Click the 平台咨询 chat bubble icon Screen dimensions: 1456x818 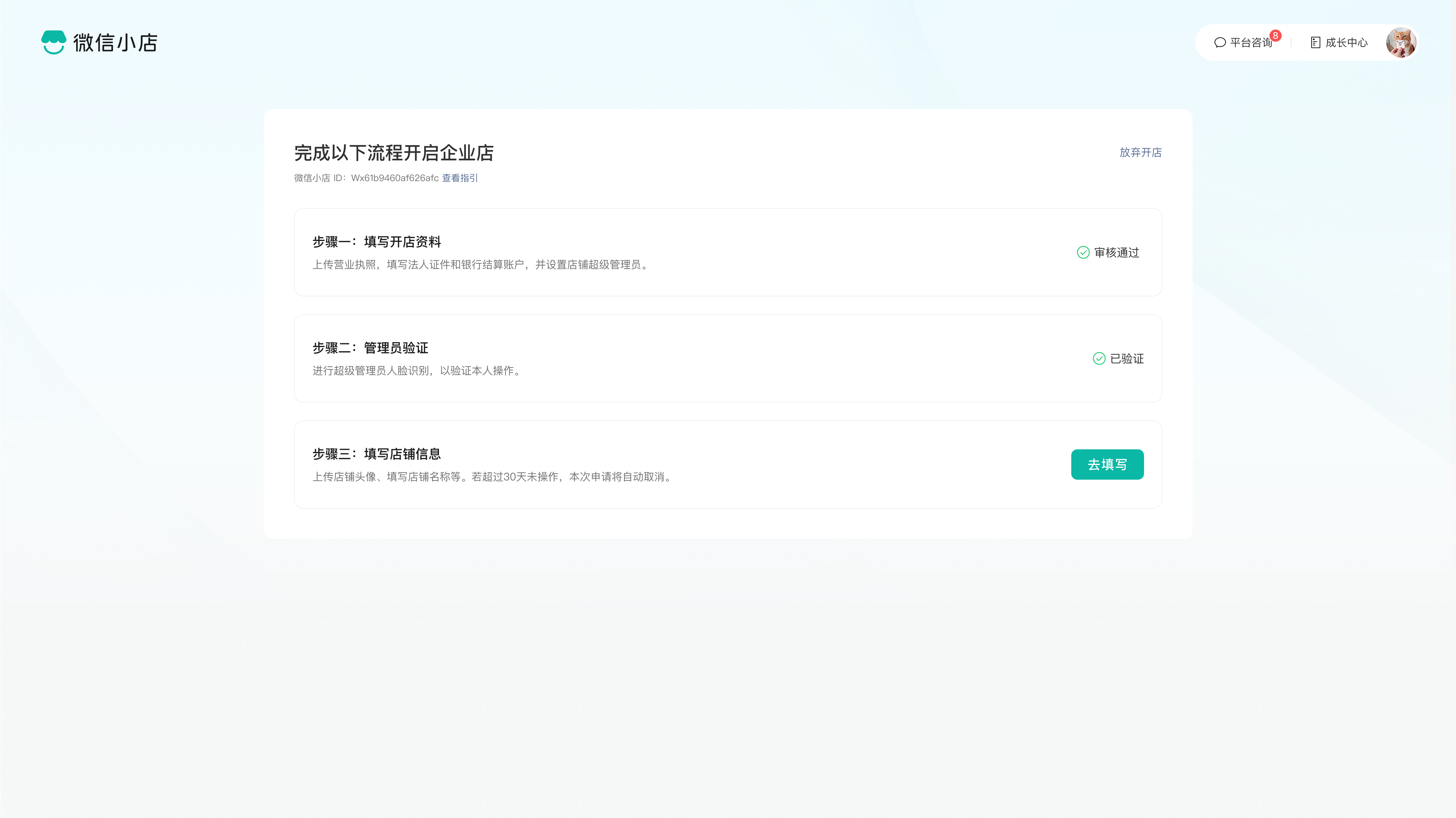pyautogui.click(x=1220, y=42)
